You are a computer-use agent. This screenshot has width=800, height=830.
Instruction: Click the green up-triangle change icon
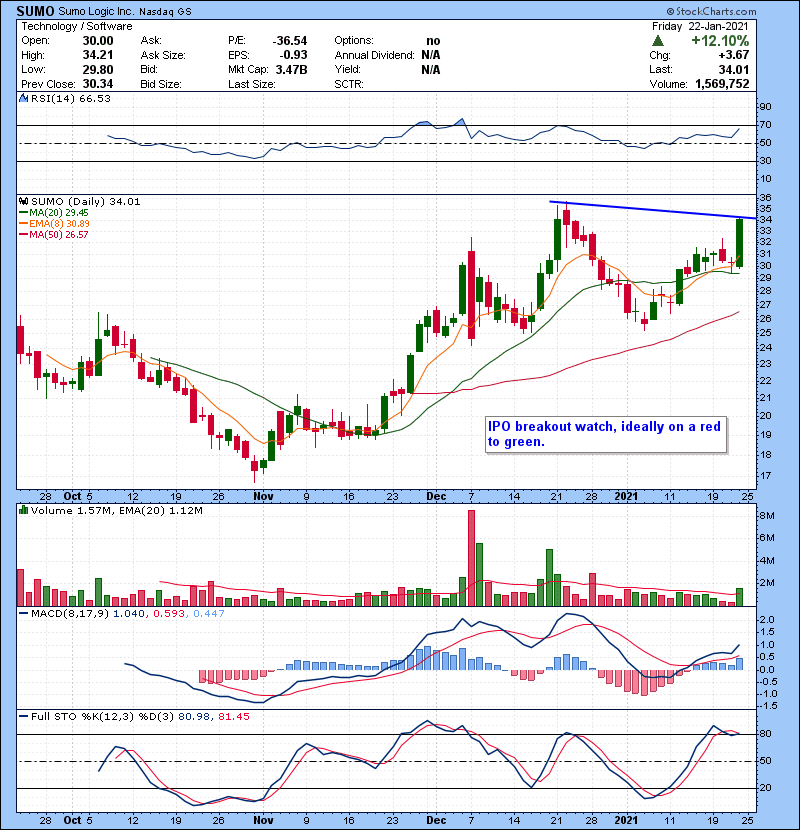(x=658, y=40)
